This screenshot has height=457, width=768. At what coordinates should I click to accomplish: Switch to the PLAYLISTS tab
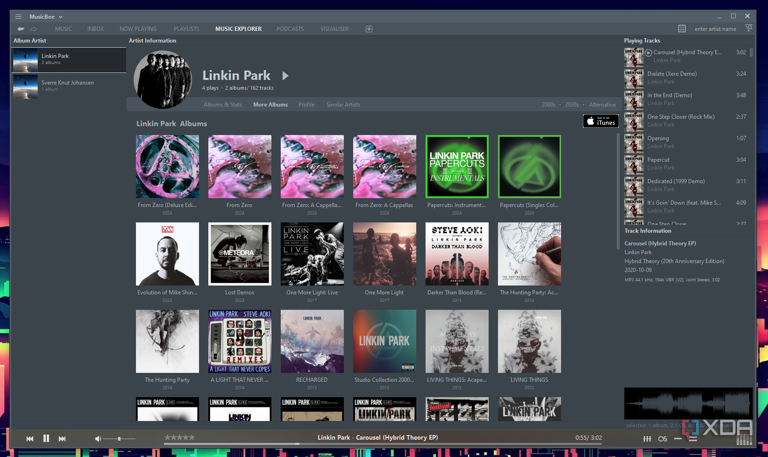coord(186,29)
